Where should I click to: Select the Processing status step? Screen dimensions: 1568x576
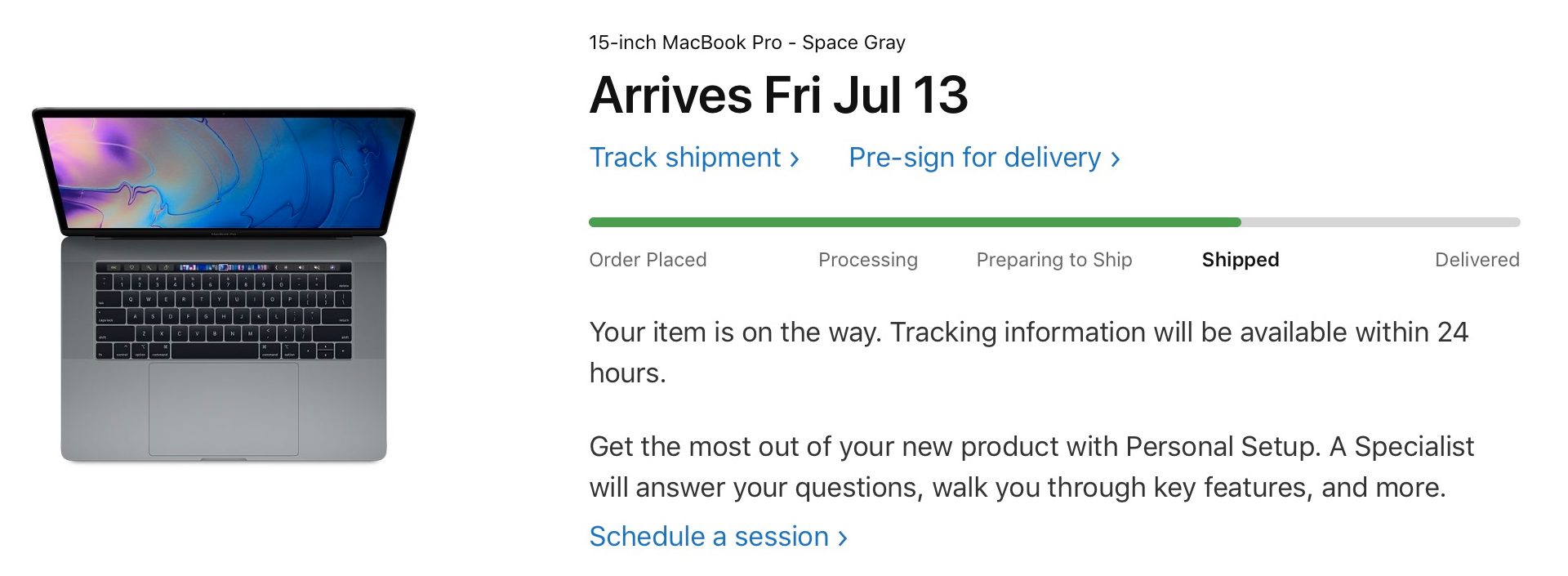click(x=867, y=260)
